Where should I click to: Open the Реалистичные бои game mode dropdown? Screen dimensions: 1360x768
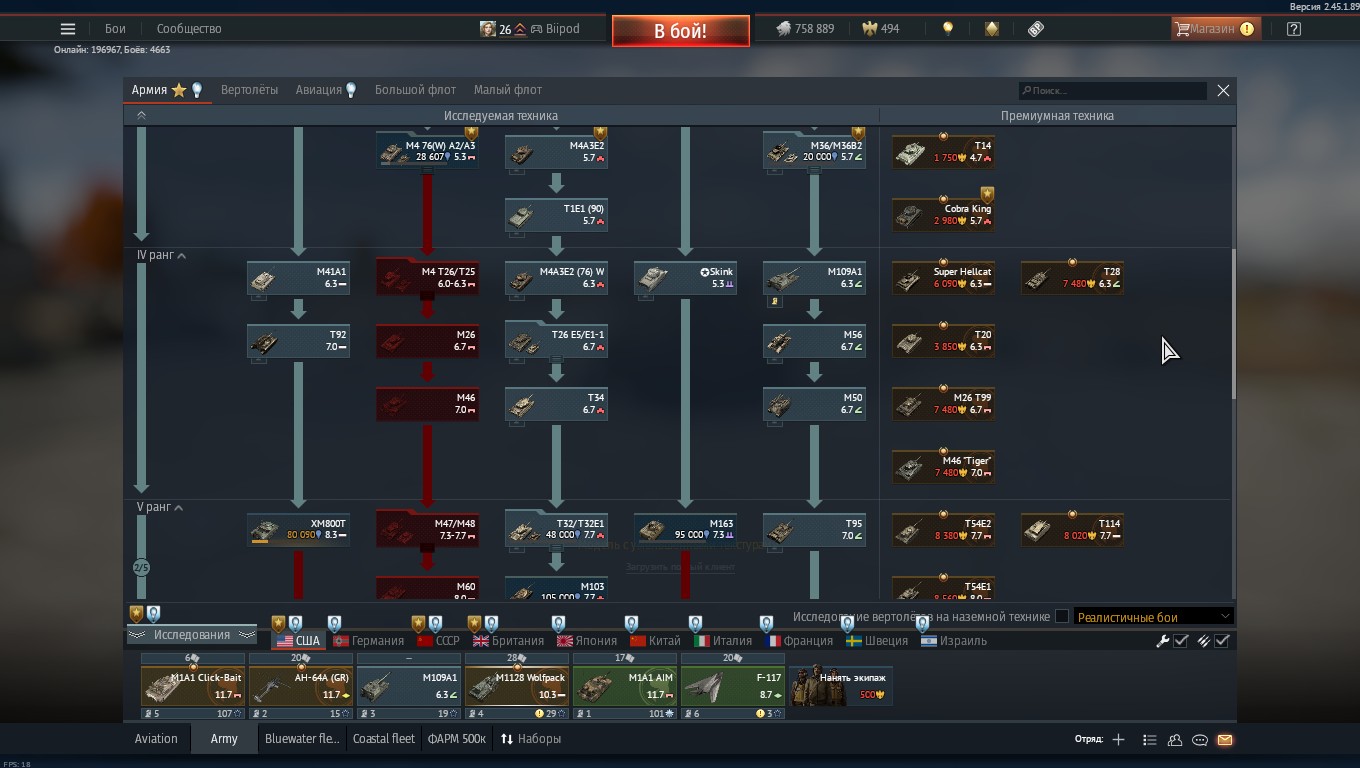tap(1153, 617)
